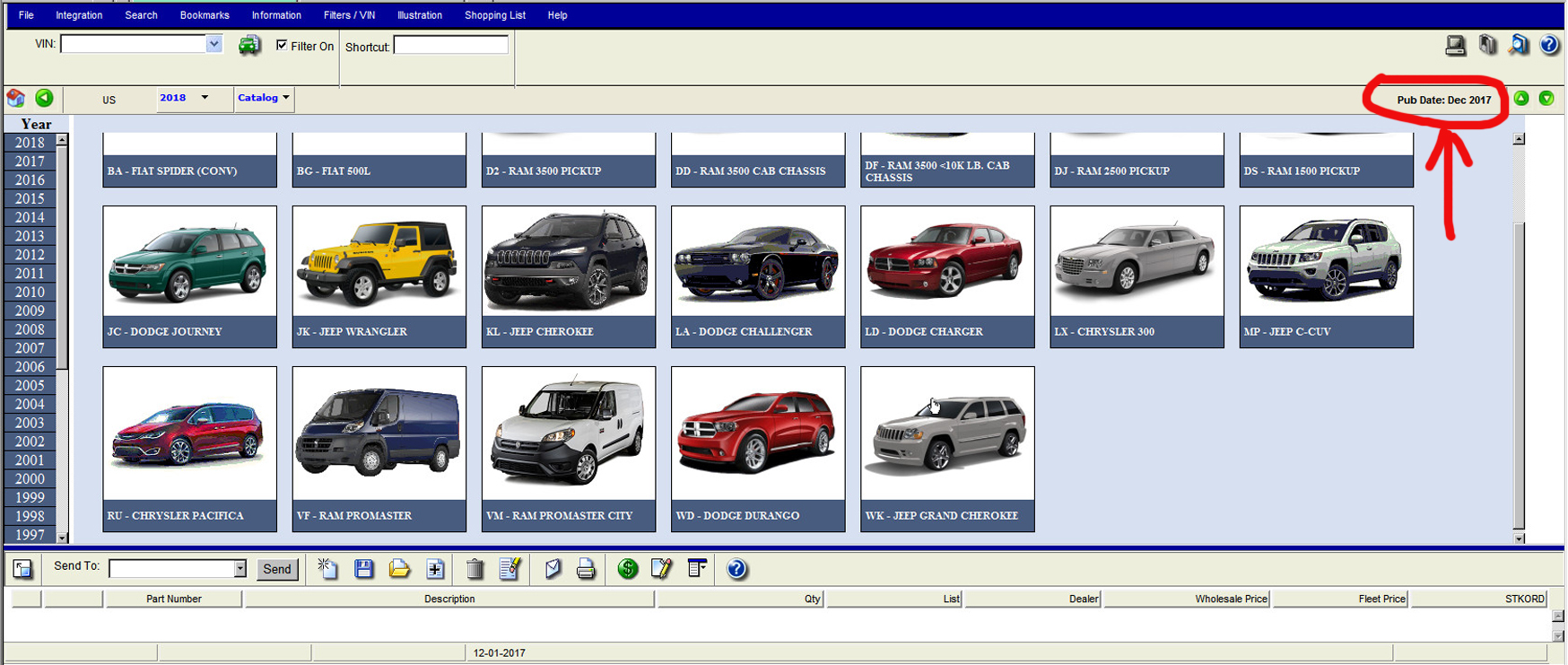Expand the Catalog dropdown

285,98
